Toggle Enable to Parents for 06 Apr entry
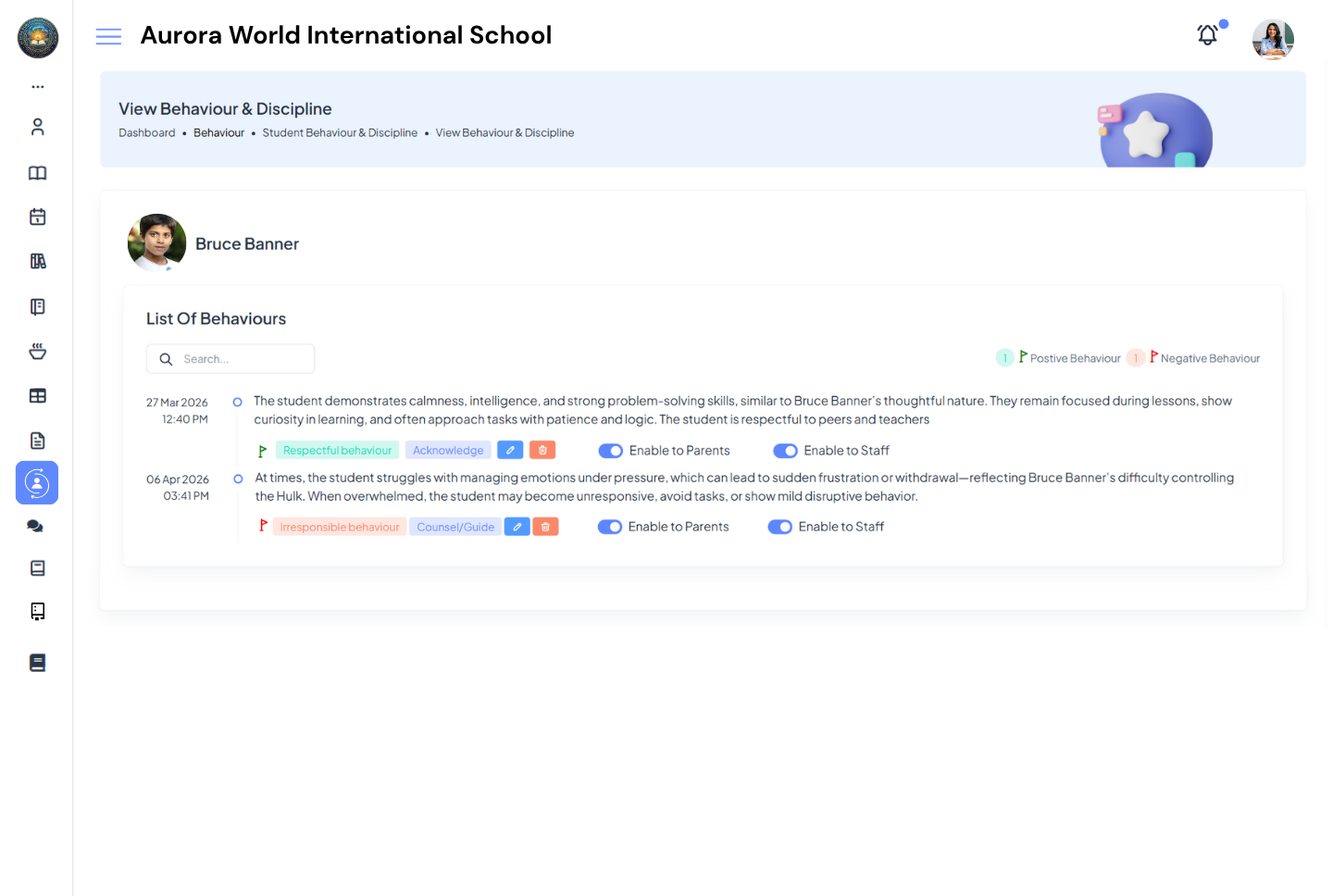Viewport: 1333px width, 896px height. (x=609, y=527)
